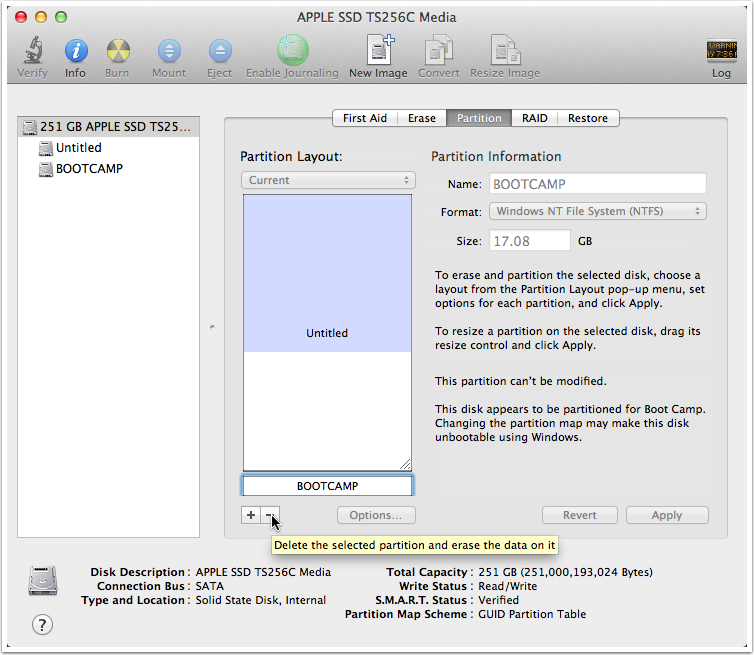Grab the partition resize handle corner
This screenshot has width=754, height=655.
[405, 464]
